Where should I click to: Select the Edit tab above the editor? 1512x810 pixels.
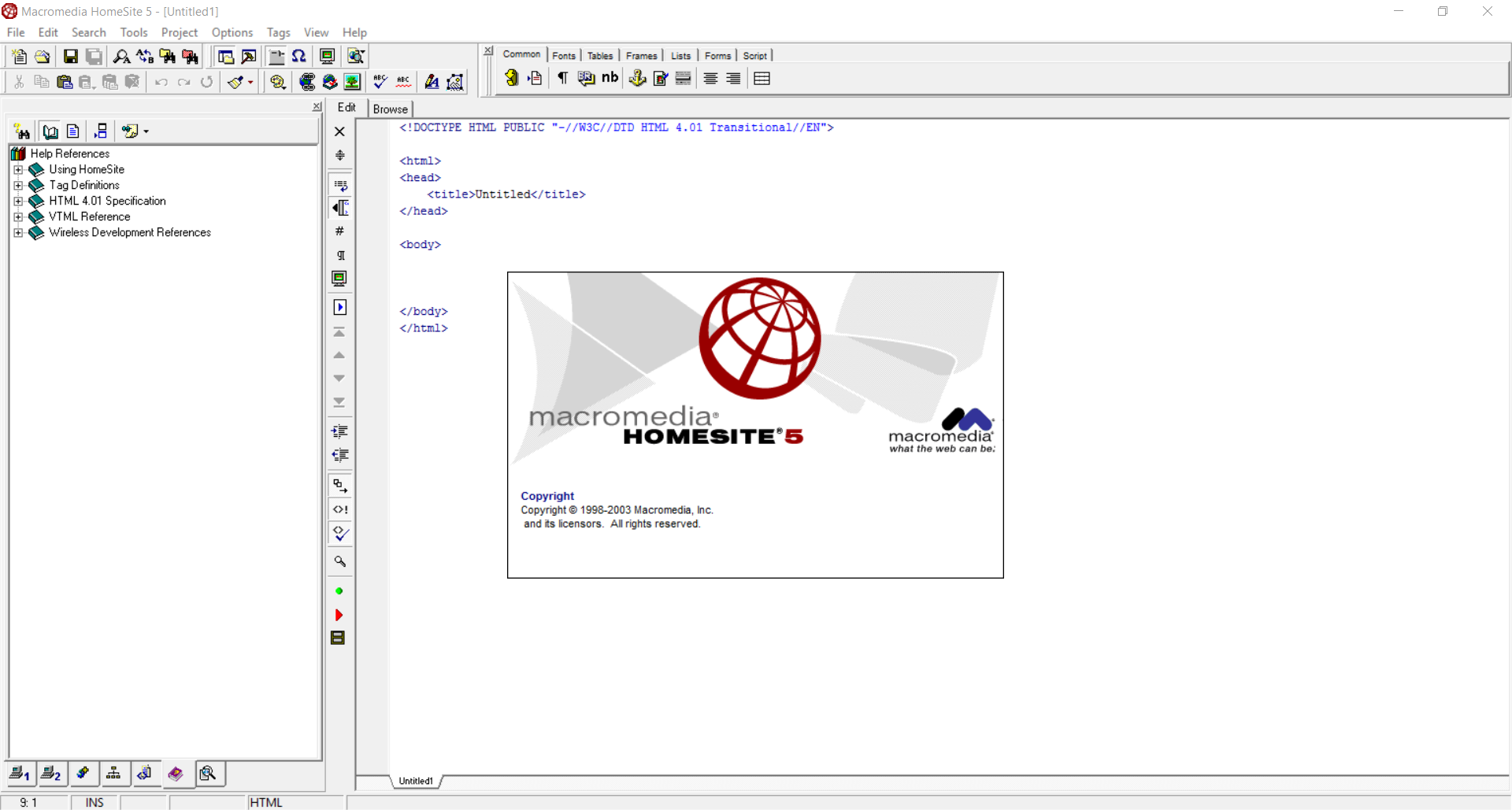click(x=346, y=108)
